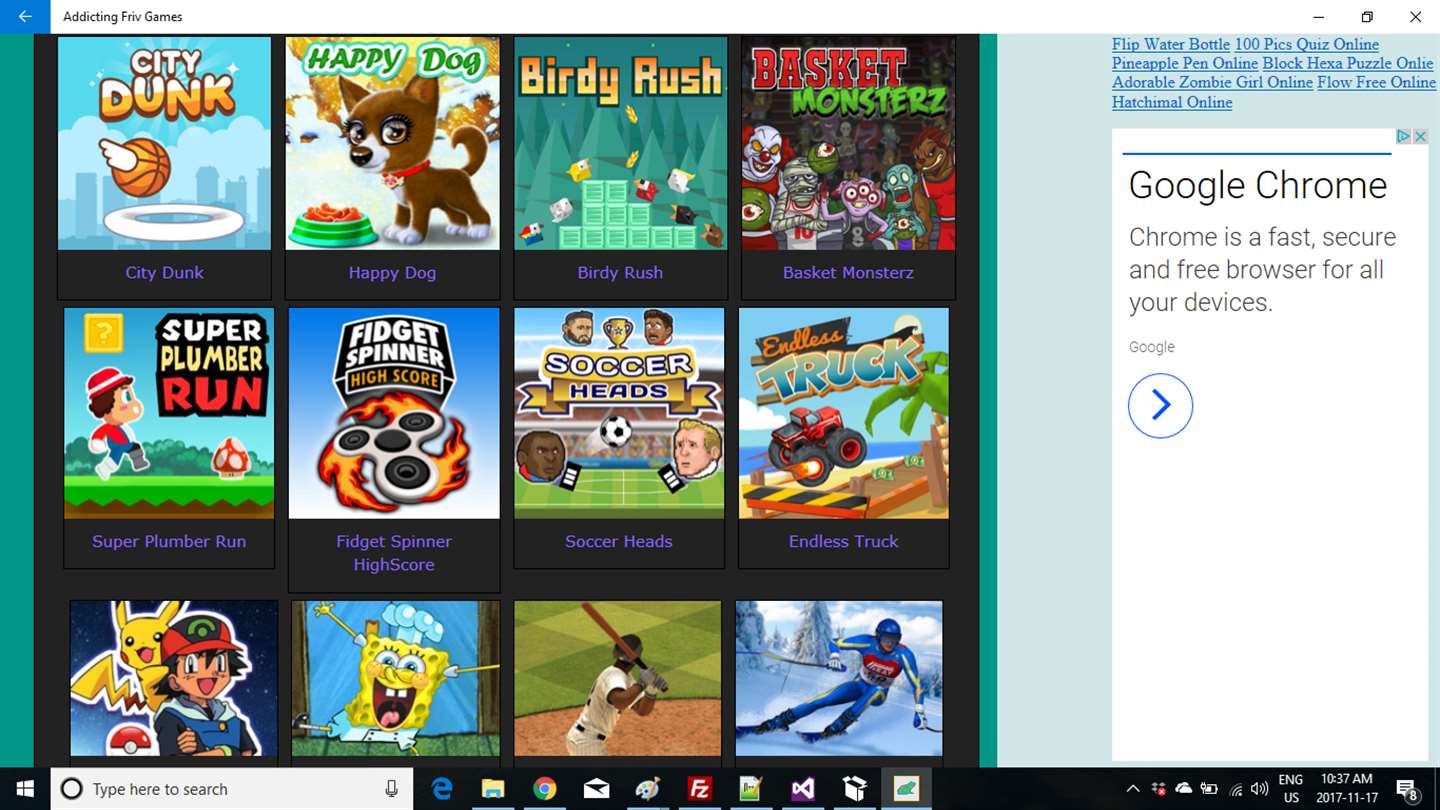Open the Endless Truck game image
This screenshot has width=1440, height=810.
click(x=844, y=413)
